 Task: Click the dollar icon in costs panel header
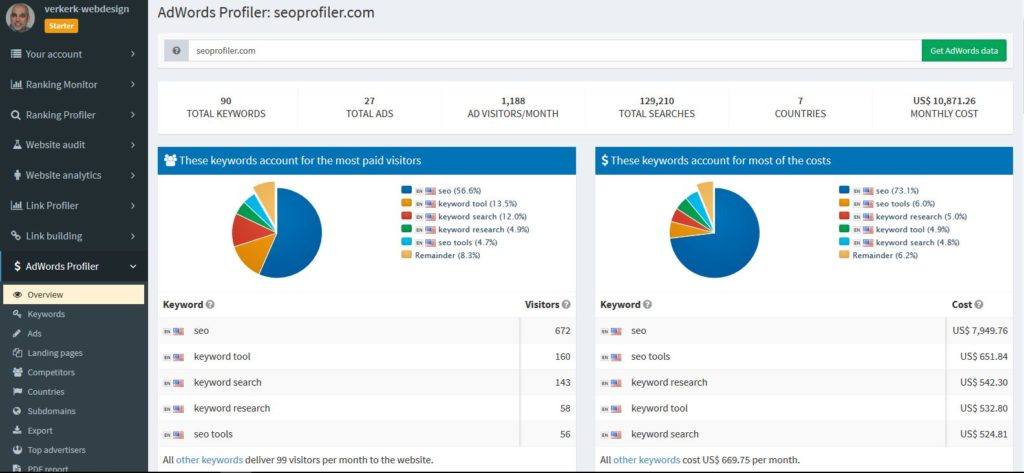pyautogui.click(x=605, y=160)
